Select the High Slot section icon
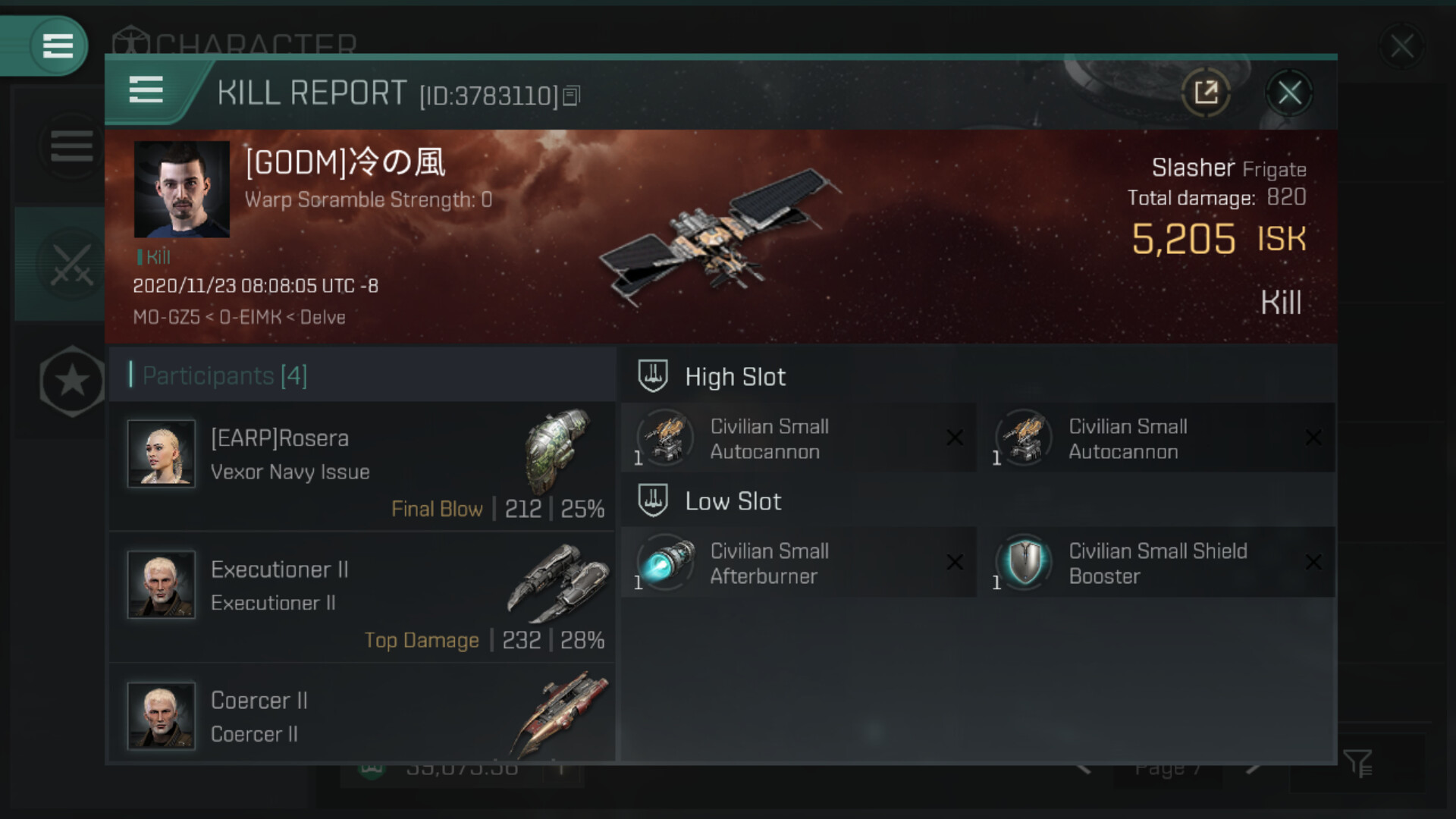Image resolution: width=1456 pixels, height=819 pixels. click(x=652, y=376)
